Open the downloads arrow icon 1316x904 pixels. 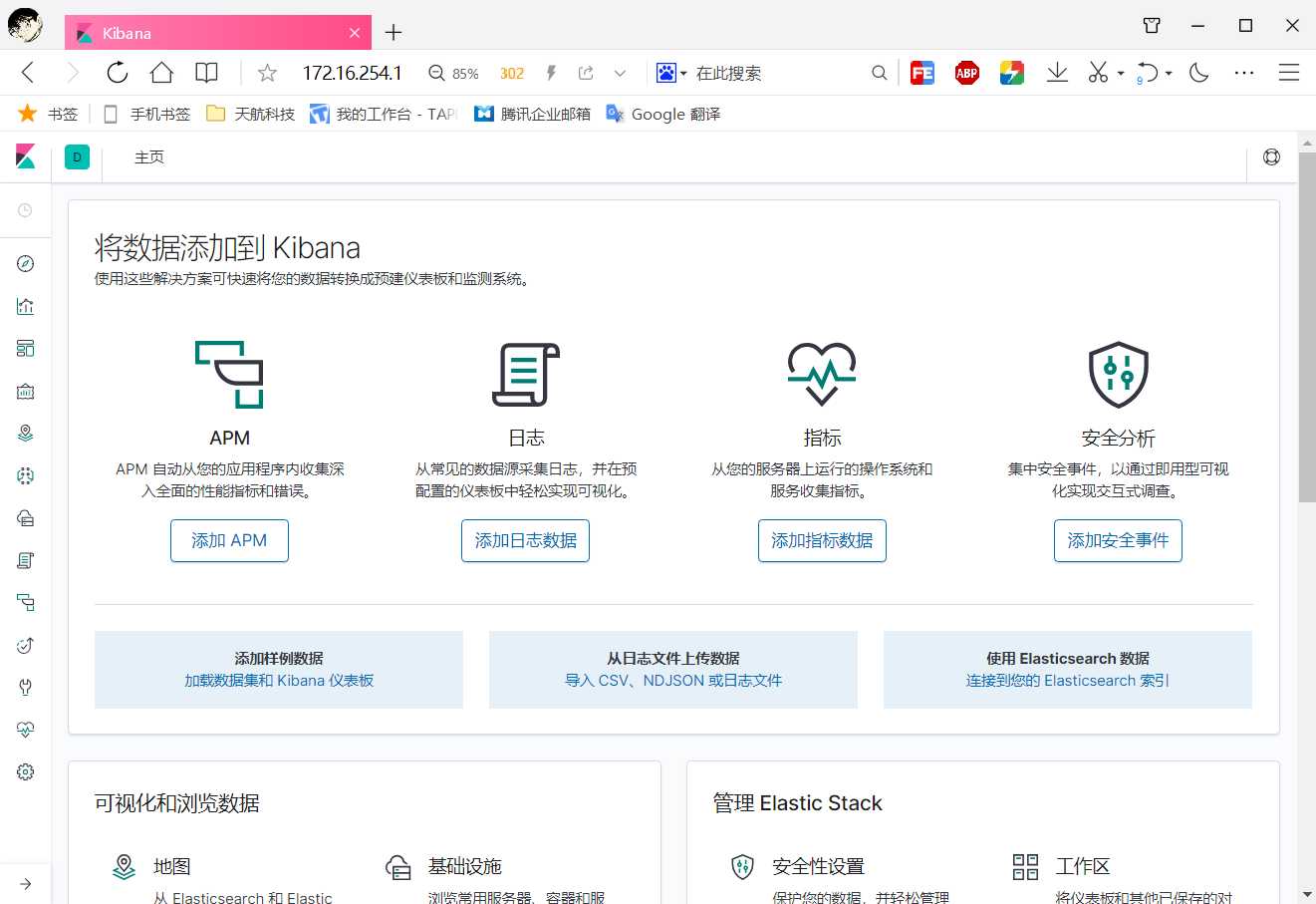pos(1057,73)
